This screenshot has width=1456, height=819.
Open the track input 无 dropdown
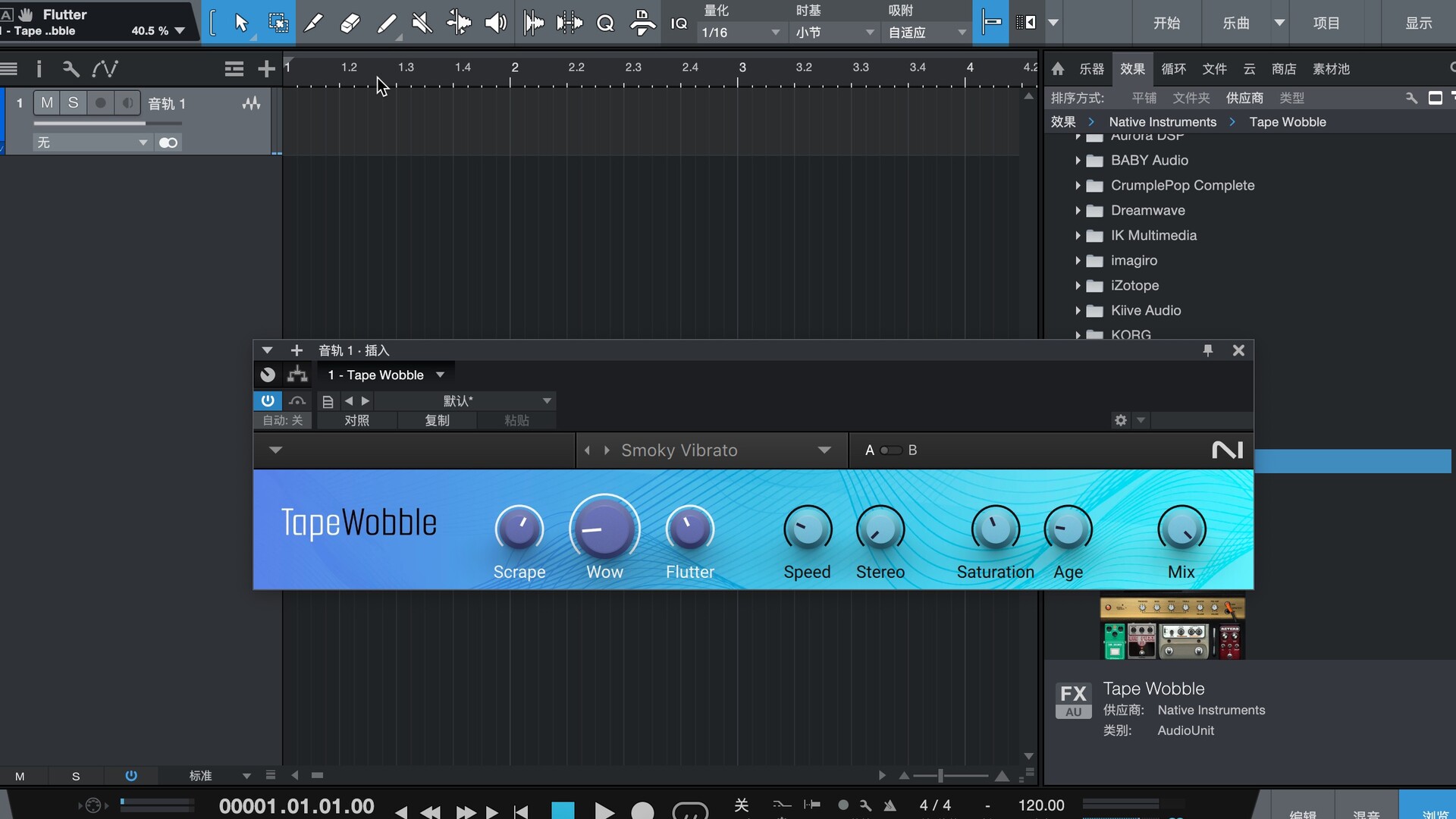click(x=92, y=143)
